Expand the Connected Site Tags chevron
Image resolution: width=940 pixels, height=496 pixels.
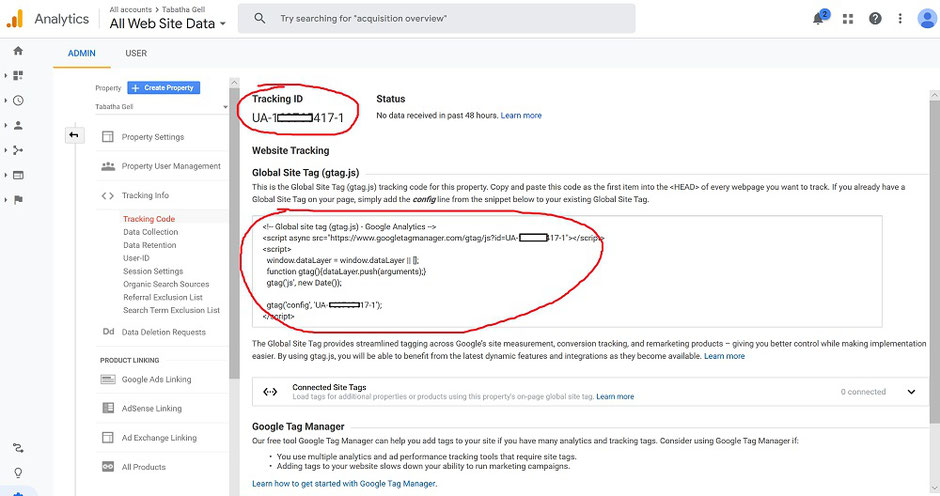(911, 392)
